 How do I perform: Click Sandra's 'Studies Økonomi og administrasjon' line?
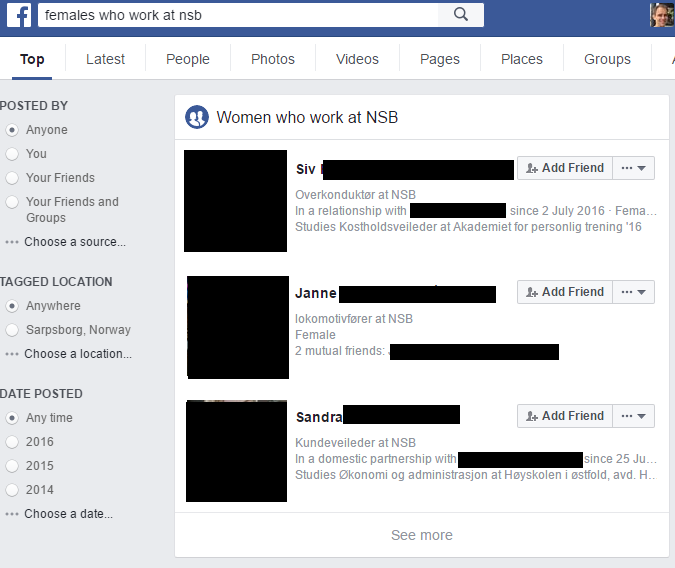click(476, 475)
